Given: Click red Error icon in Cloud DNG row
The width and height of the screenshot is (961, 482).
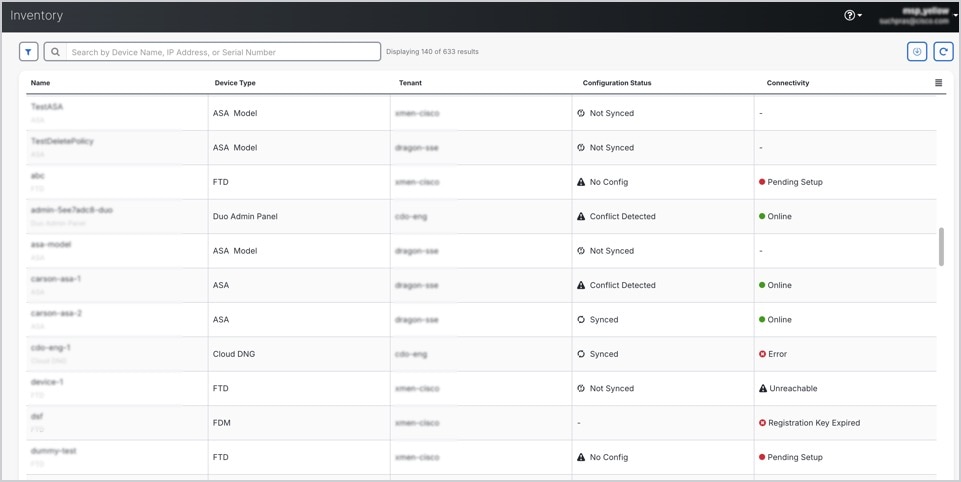Looking at the screenshot, I should [x=762, y=354].
